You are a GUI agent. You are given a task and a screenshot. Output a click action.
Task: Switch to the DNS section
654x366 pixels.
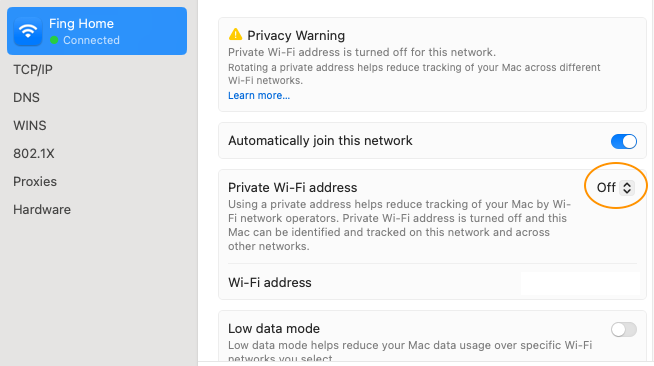point(26,98)
